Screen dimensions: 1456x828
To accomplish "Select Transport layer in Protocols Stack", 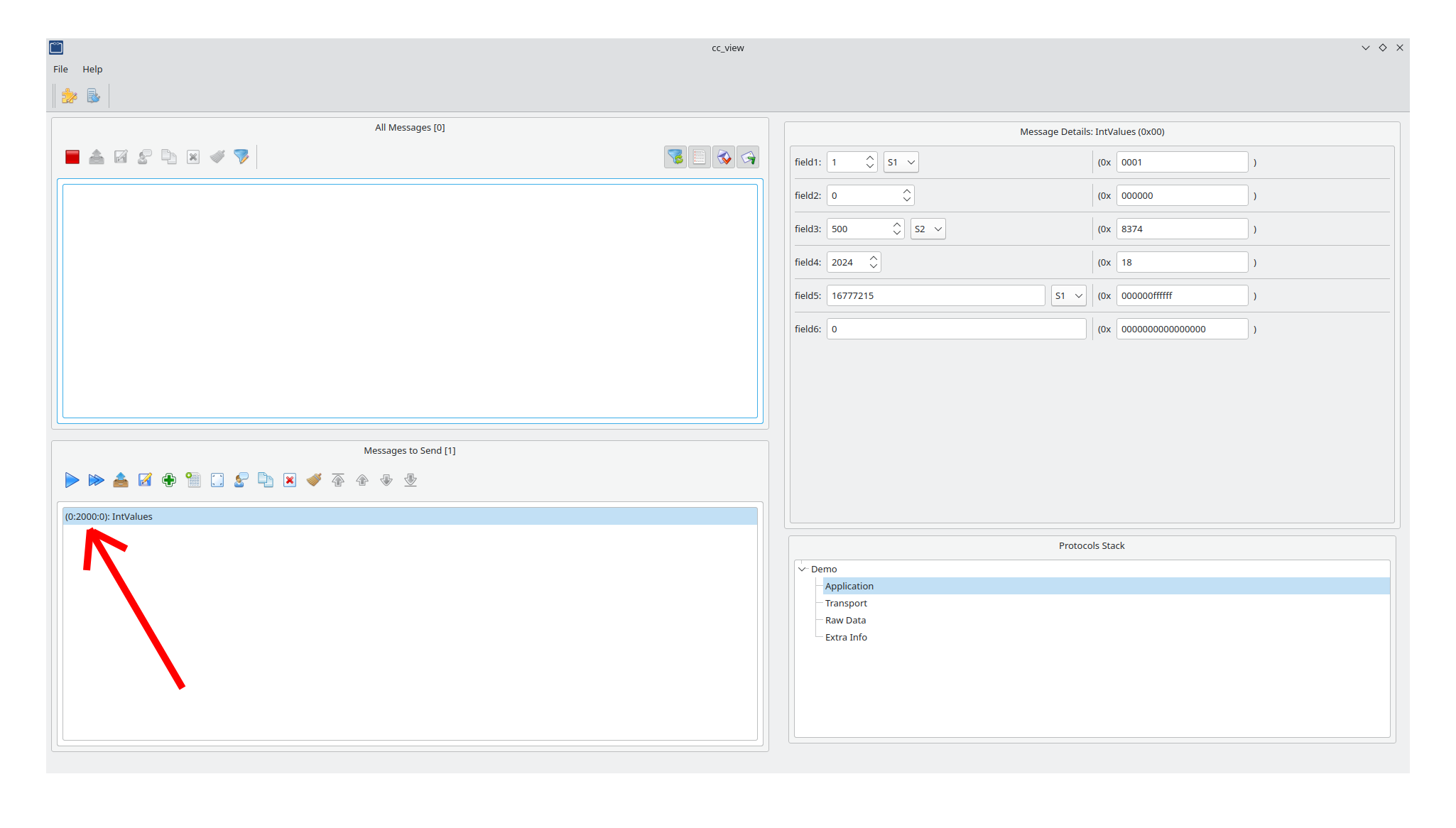I will click(846, 603).
